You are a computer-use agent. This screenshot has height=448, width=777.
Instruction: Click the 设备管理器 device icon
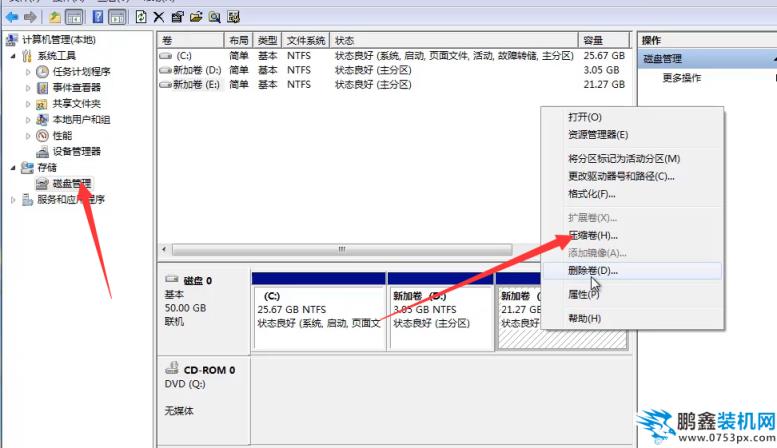[x=43, y=152]
